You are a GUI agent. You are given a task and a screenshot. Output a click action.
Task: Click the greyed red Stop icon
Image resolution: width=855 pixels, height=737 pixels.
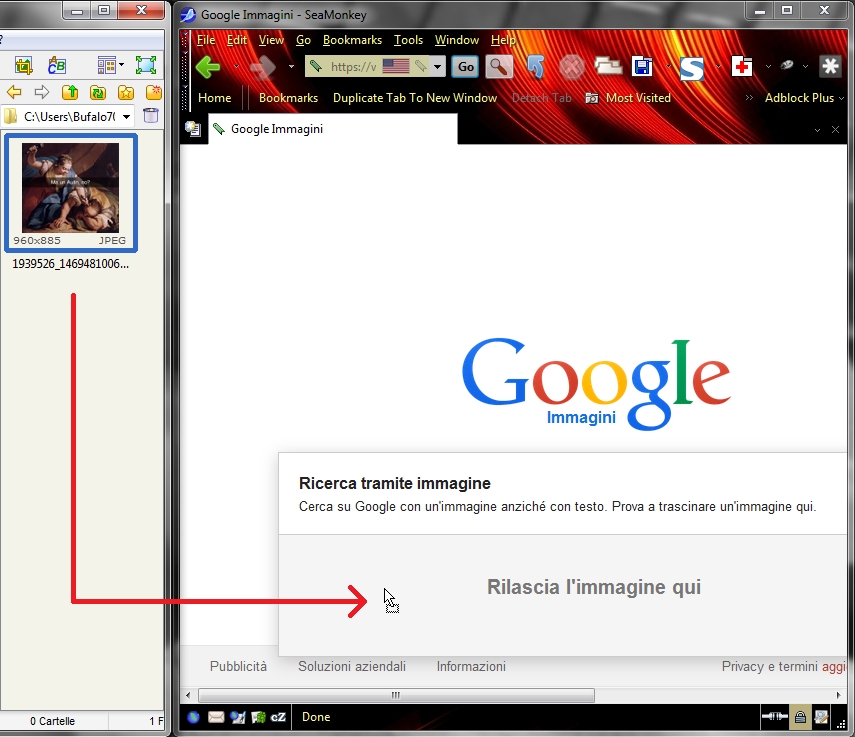tap(571, 67)
